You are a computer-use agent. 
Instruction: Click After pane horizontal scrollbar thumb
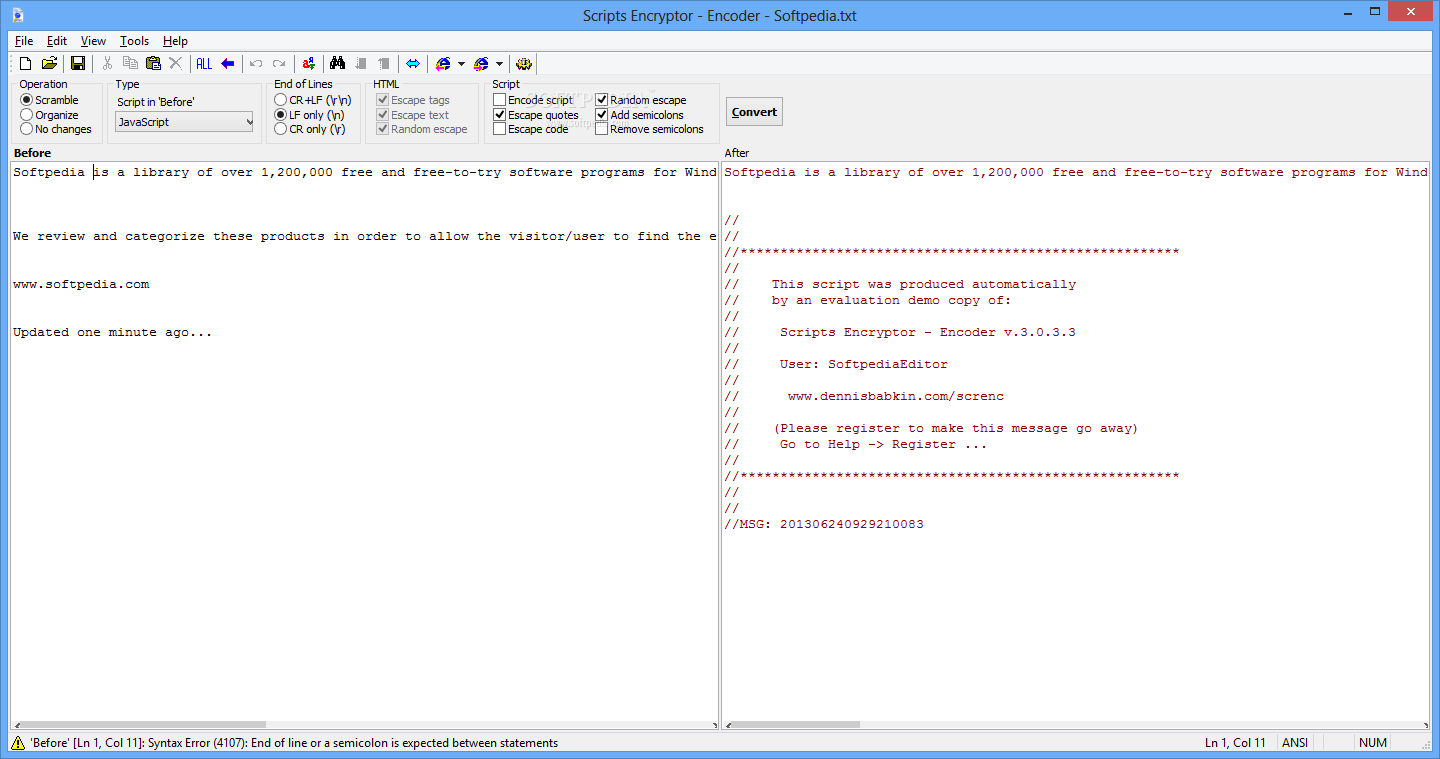click(799, 725)
